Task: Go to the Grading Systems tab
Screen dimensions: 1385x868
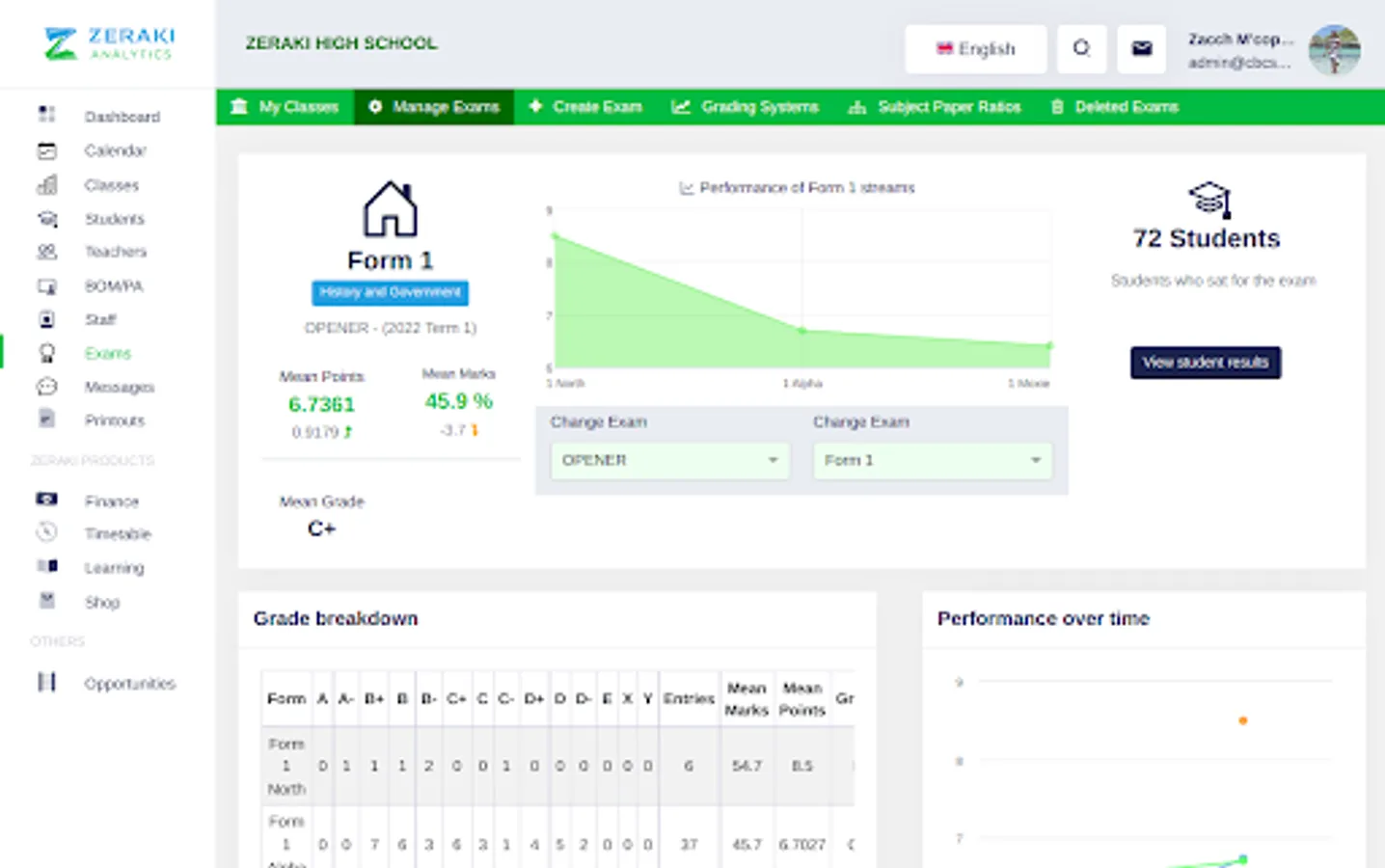Action: (746, 107)
